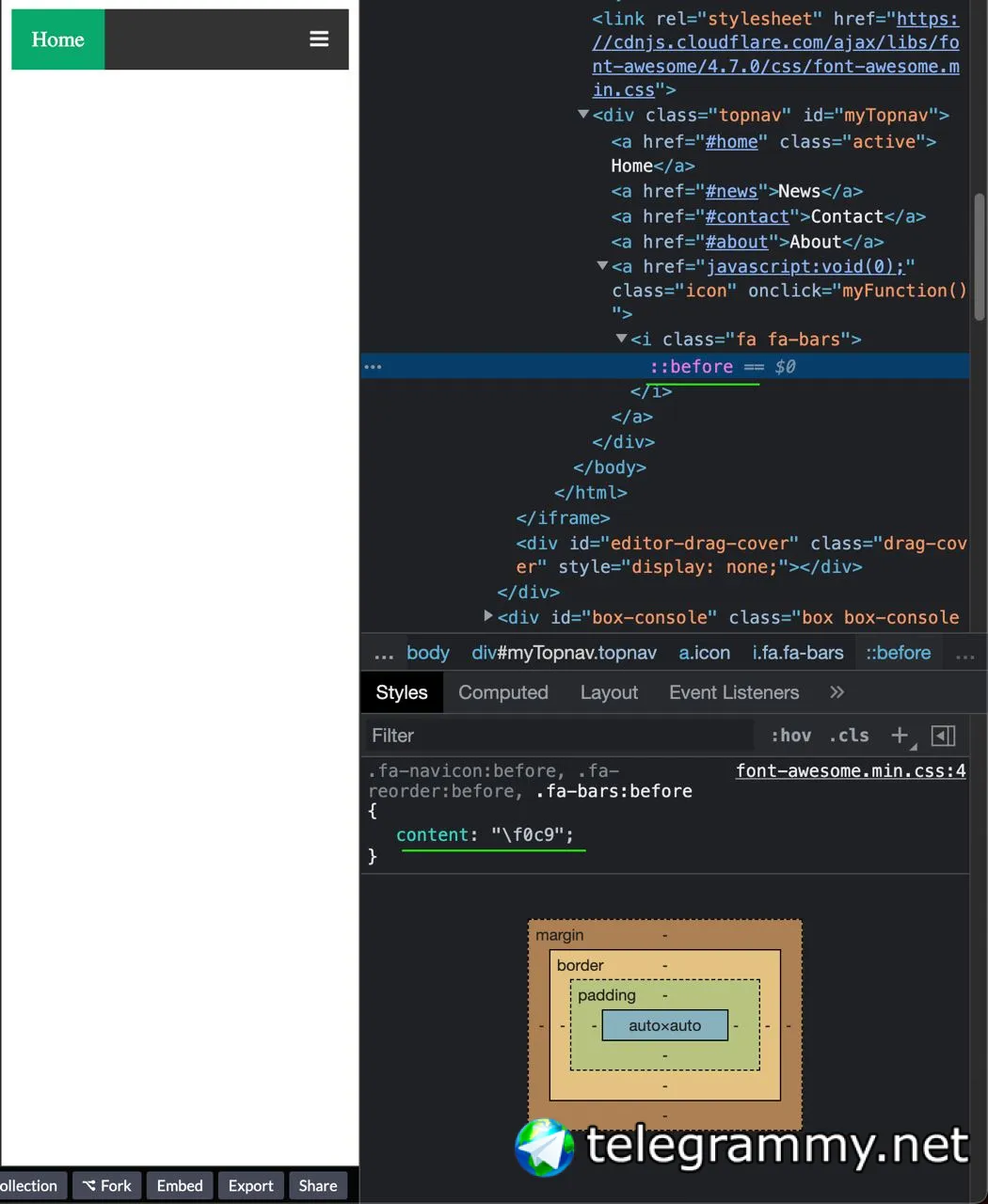Click the myFunction() onclick attribute value
Screen dimensions: 988x1204
pyautogui.click(x=904, y=291)
